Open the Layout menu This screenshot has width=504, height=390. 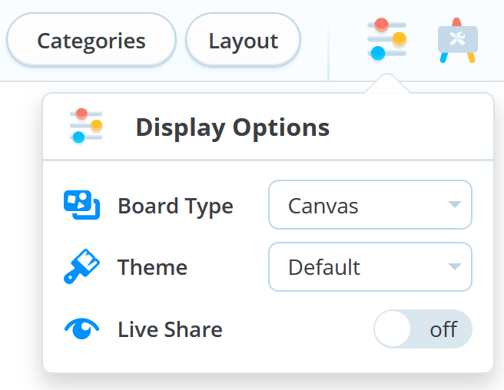click(243, 40)
